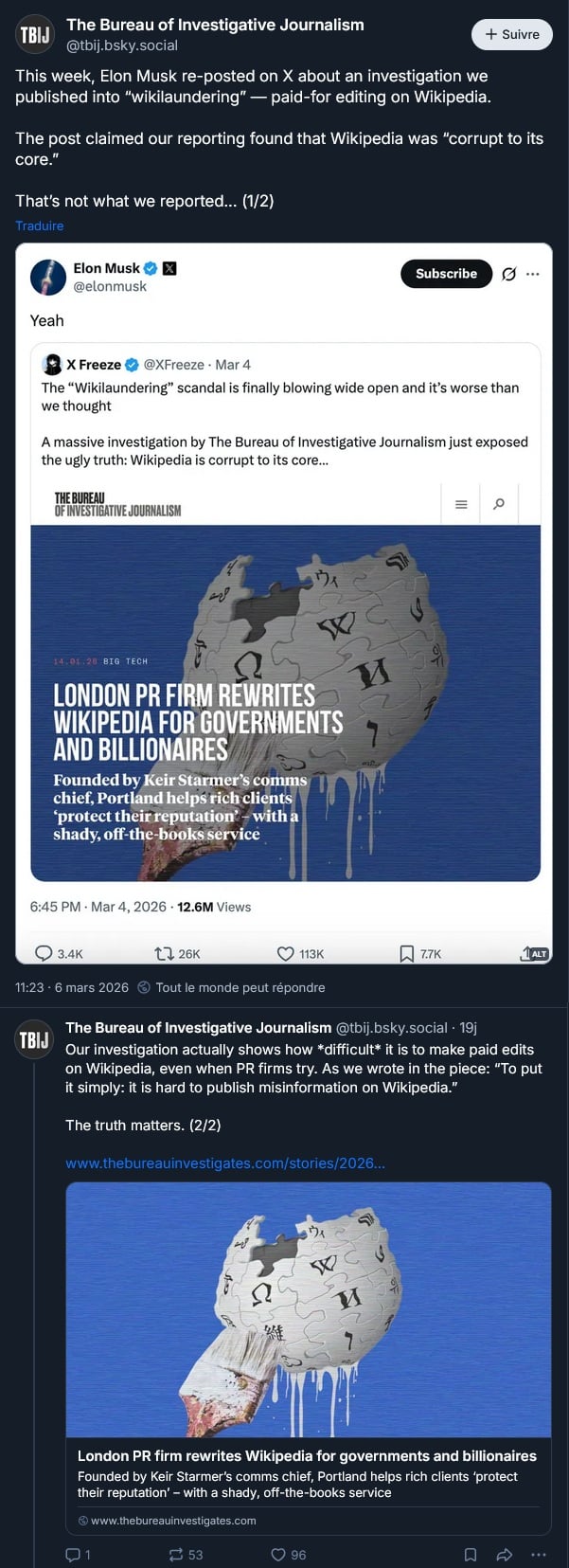Viewport: 569px width, 1568px height.
Task: Toggle the bookmark showing 7.7K
Action: point(406,953)
